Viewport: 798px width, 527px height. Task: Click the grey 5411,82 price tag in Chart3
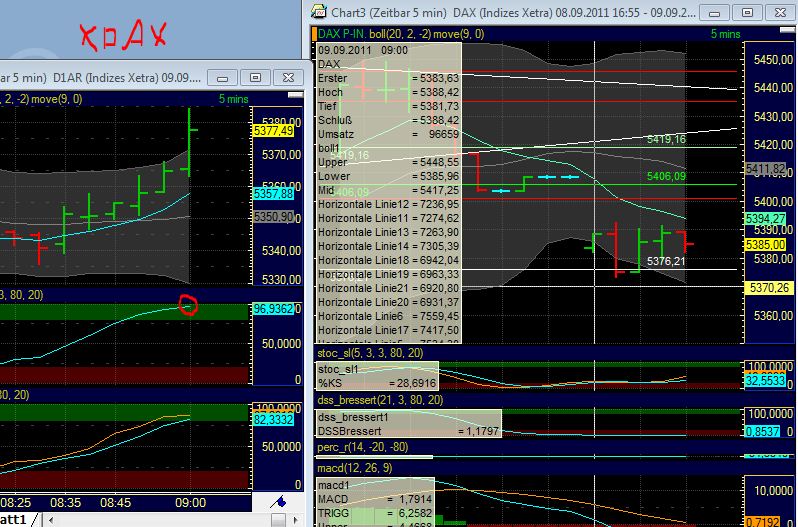click(765, 169)
